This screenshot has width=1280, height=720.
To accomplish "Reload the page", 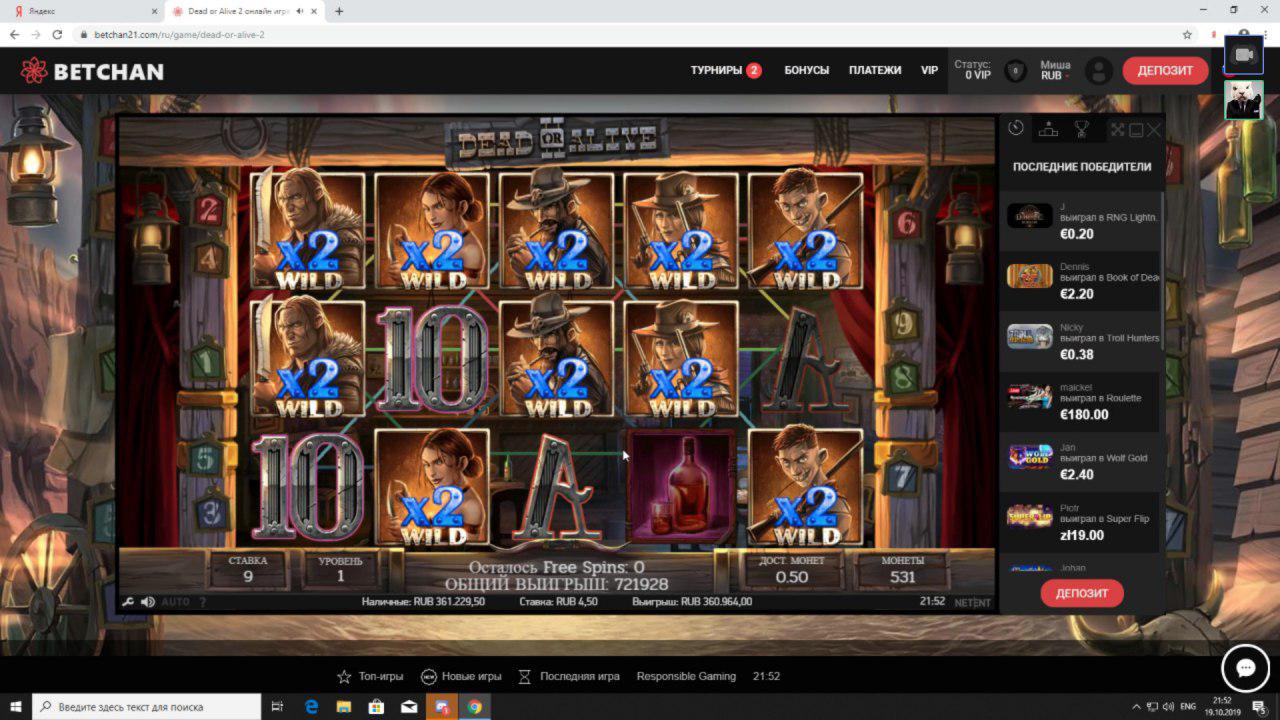I will tap(58, 34).
